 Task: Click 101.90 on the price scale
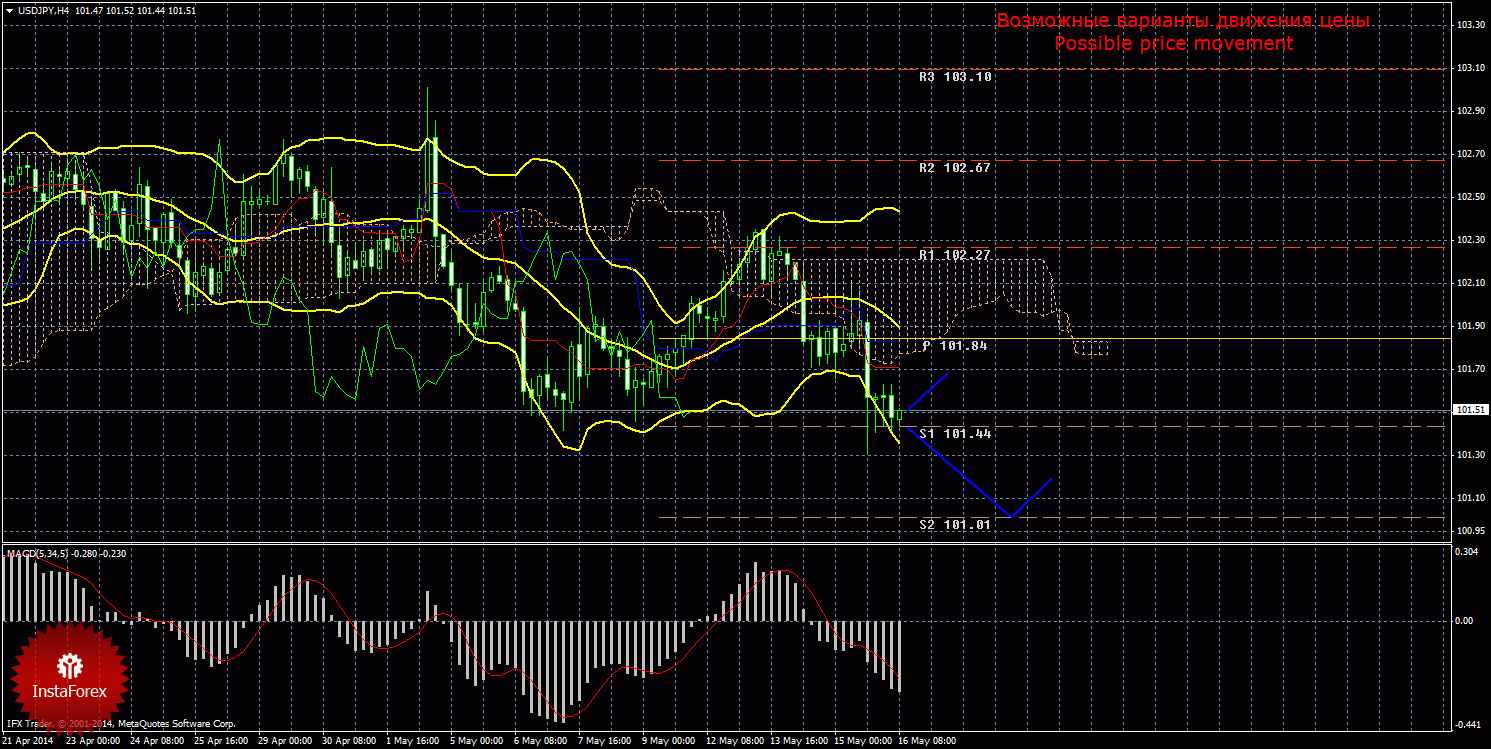[x=1470, y=326]
